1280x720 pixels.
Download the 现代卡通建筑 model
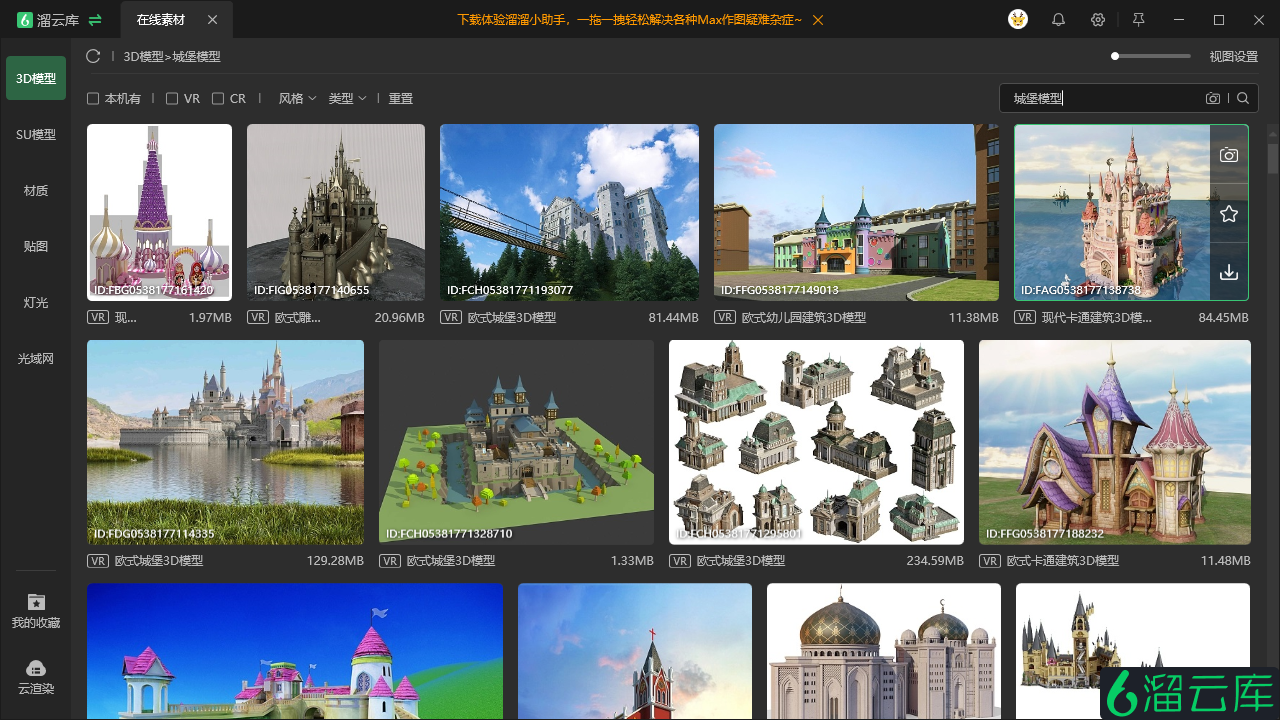tap(1229, 271)
